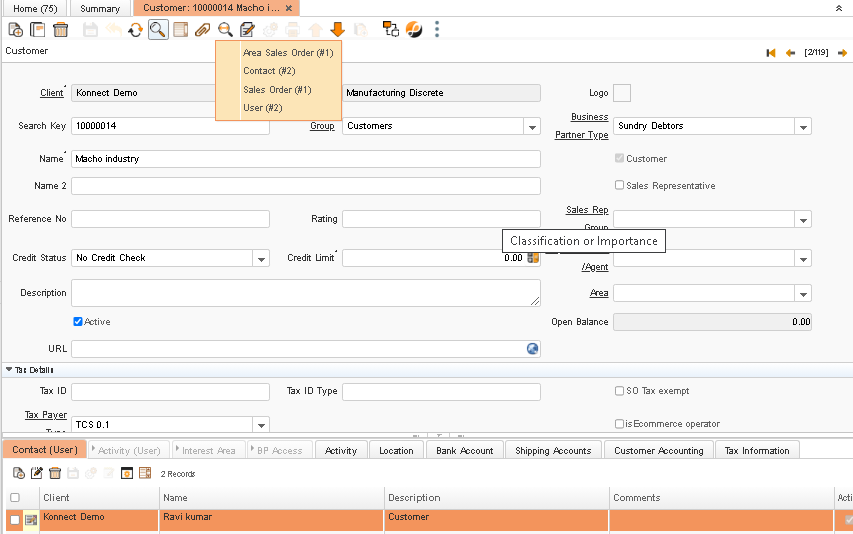
Task: Open the Tax Information detail tab
Action: (x=757, y=450)
